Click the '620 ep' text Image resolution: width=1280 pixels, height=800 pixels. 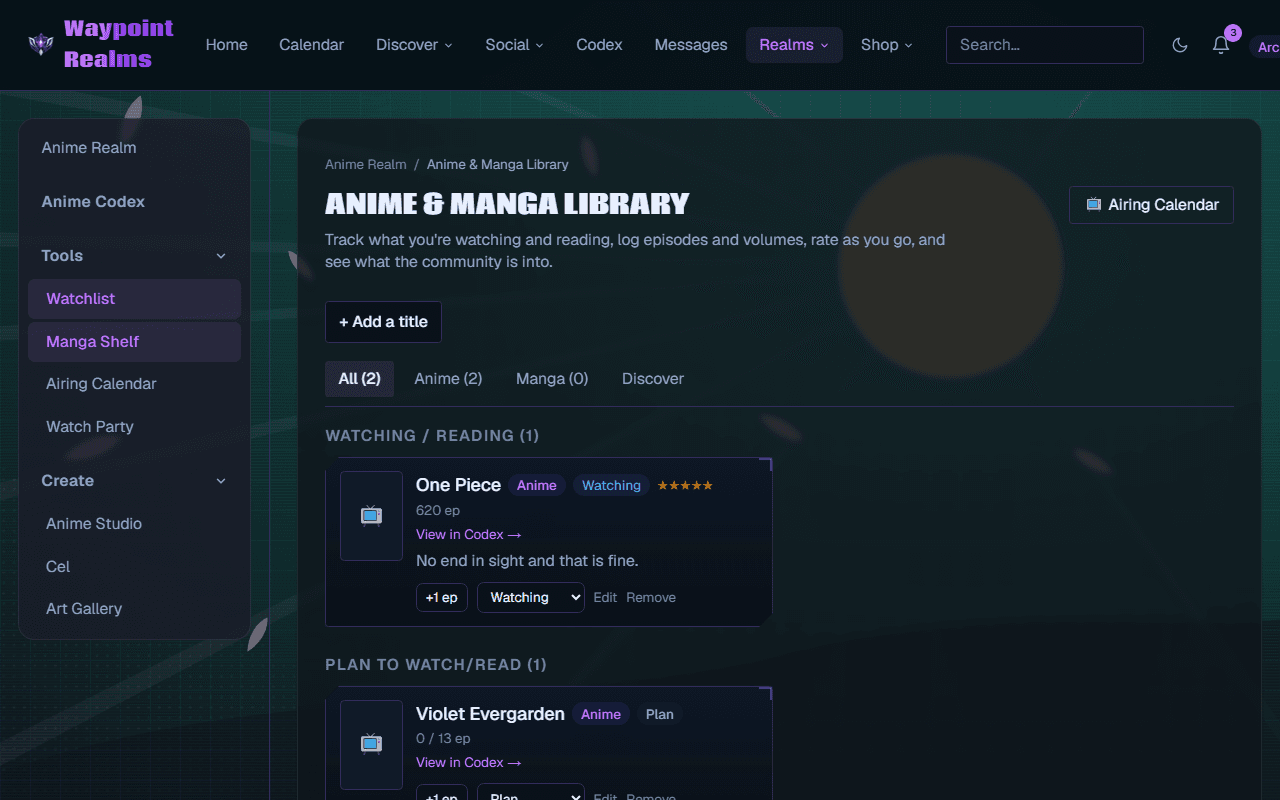click(x=438, y=511)
